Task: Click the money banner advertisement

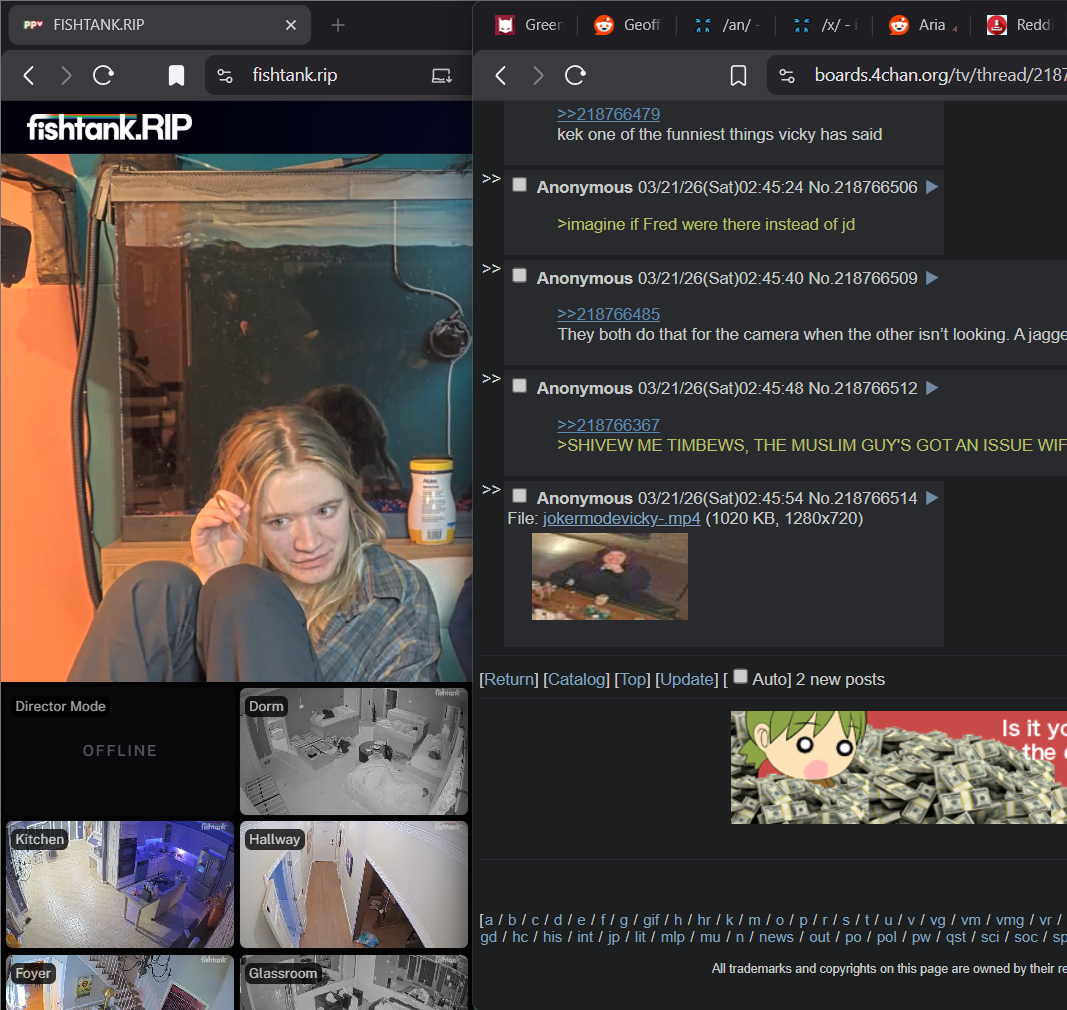Action: click(899, 768)
